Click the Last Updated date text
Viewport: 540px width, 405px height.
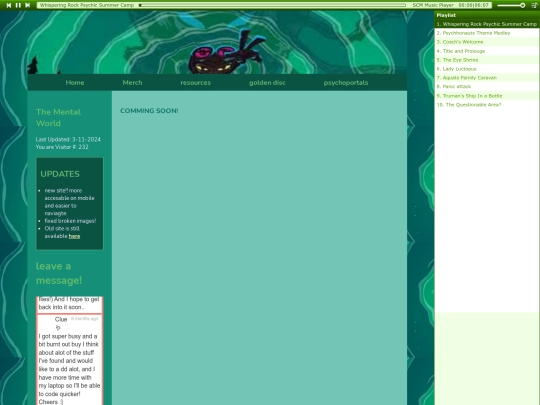pos(68,139)
